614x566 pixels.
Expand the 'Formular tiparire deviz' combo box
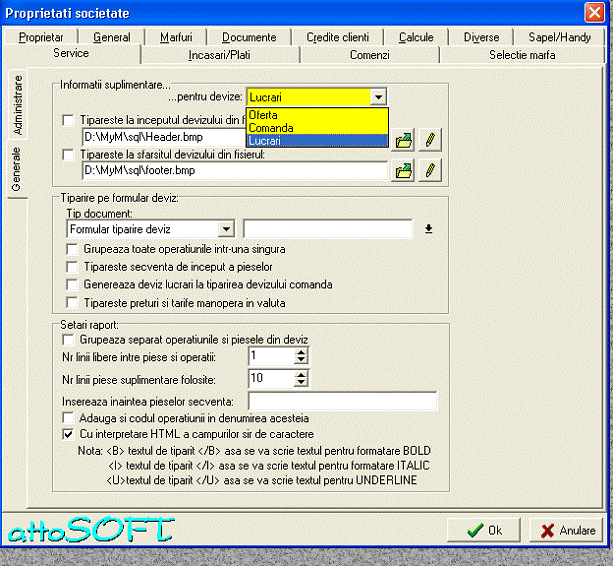[x=226, y=230]
